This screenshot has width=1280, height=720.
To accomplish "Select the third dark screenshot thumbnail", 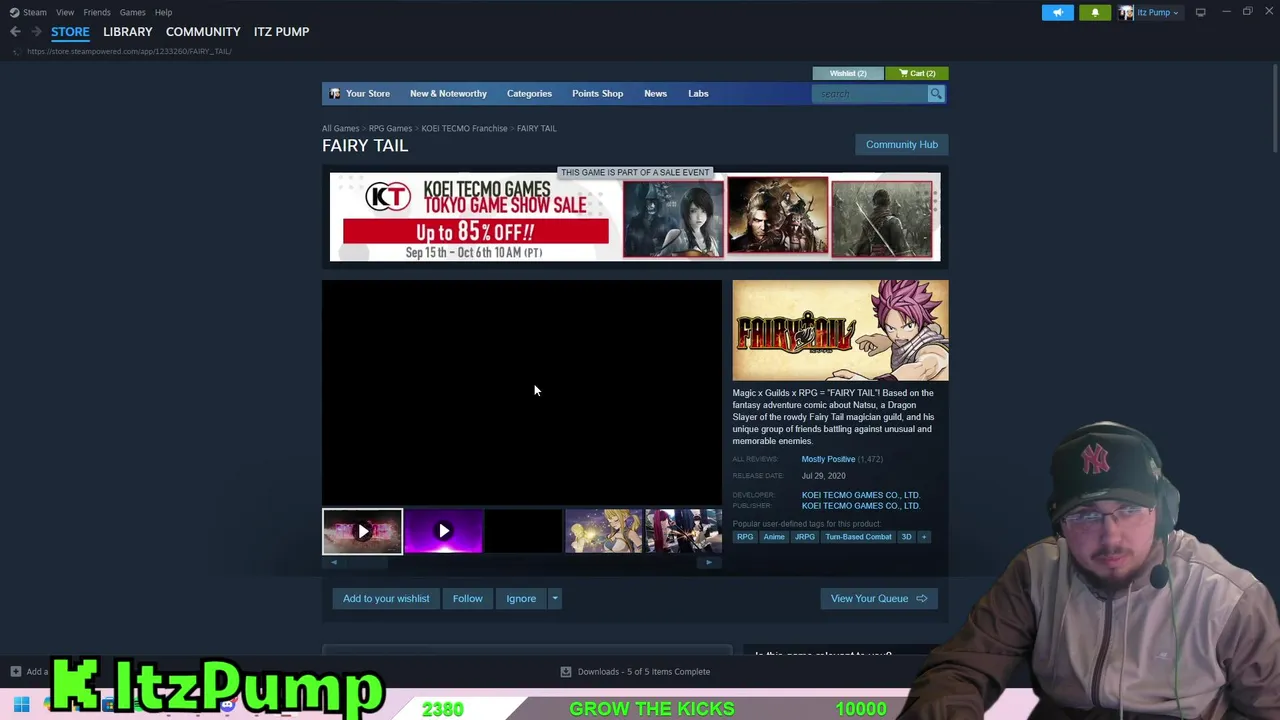I will point(523,532).
